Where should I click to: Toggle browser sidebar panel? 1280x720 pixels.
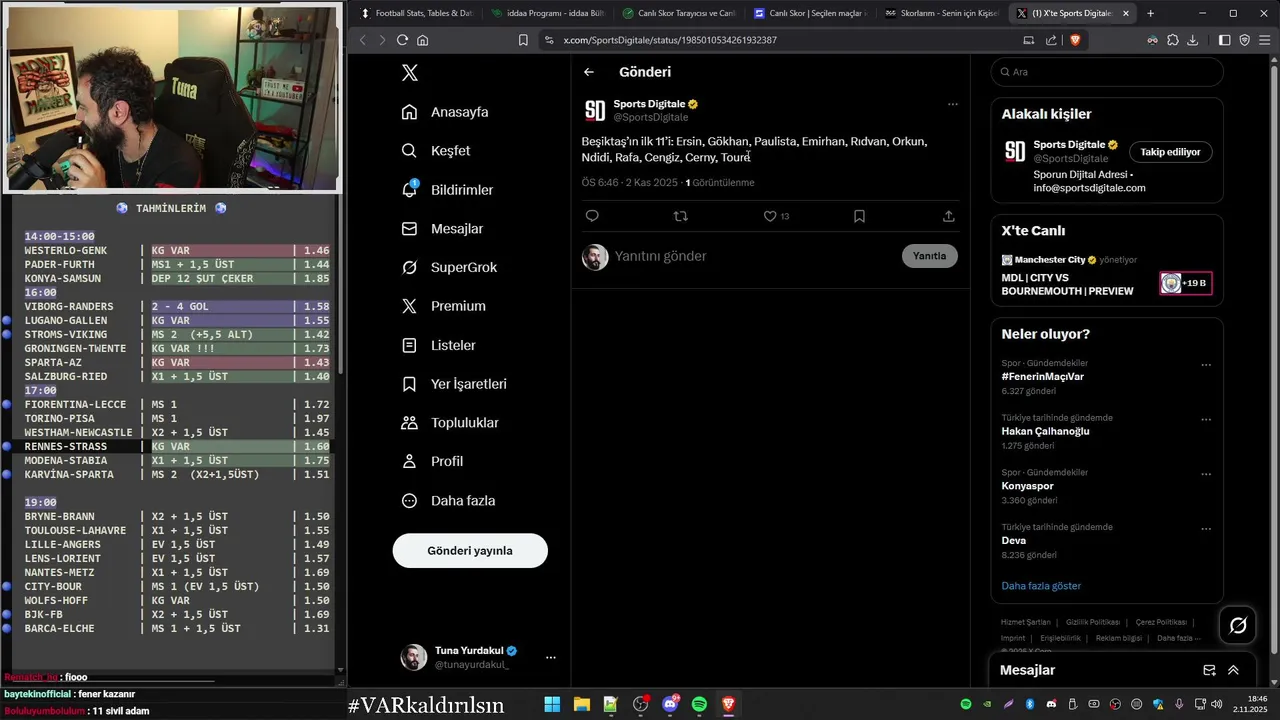[1225, 40]
